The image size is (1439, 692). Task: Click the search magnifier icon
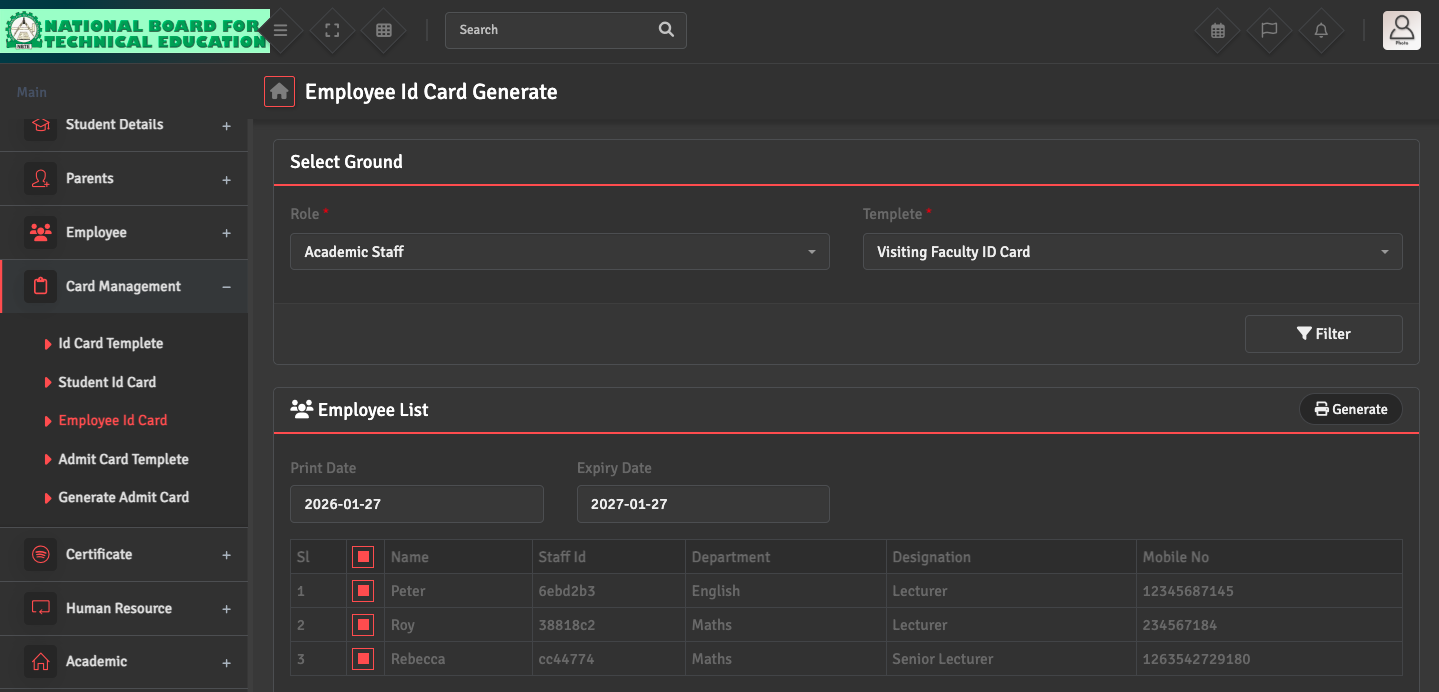point(666,30)
